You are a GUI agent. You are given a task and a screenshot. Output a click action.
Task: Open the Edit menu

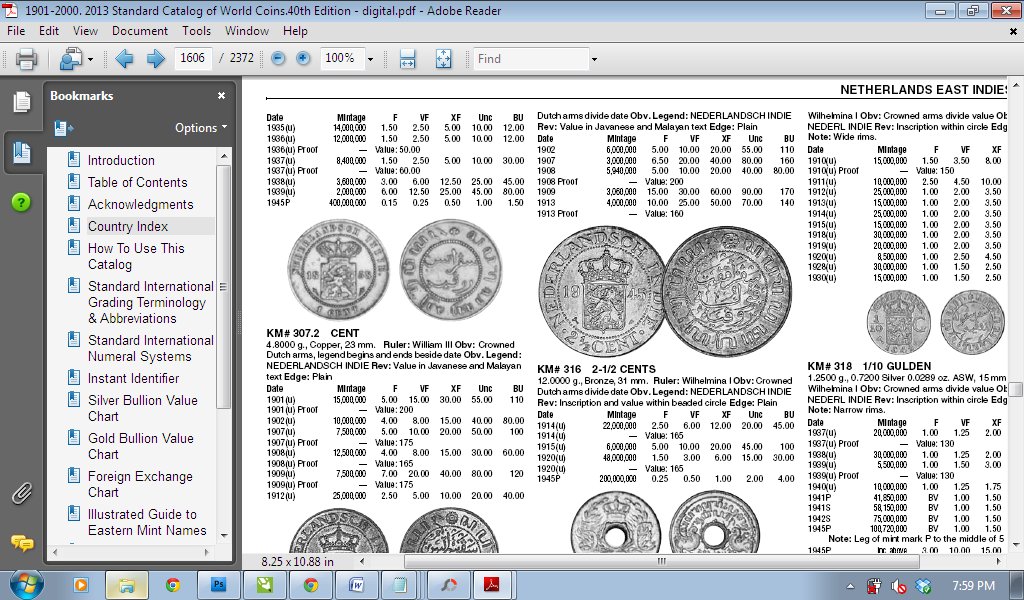click(x=48, y=31)
